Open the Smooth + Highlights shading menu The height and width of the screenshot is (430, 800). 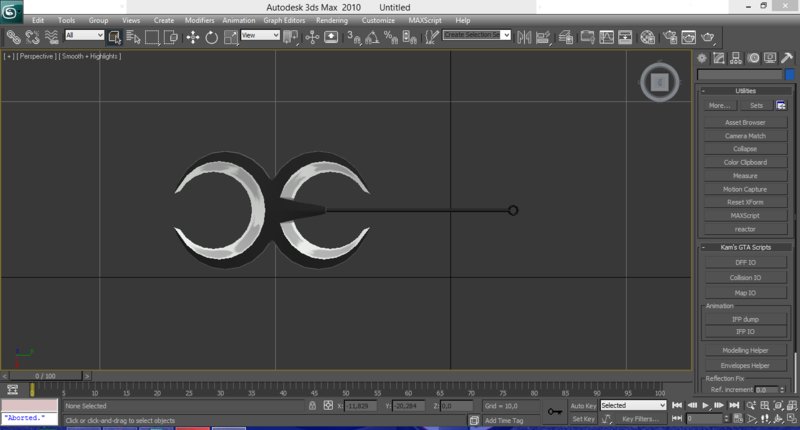click(90, 57)
